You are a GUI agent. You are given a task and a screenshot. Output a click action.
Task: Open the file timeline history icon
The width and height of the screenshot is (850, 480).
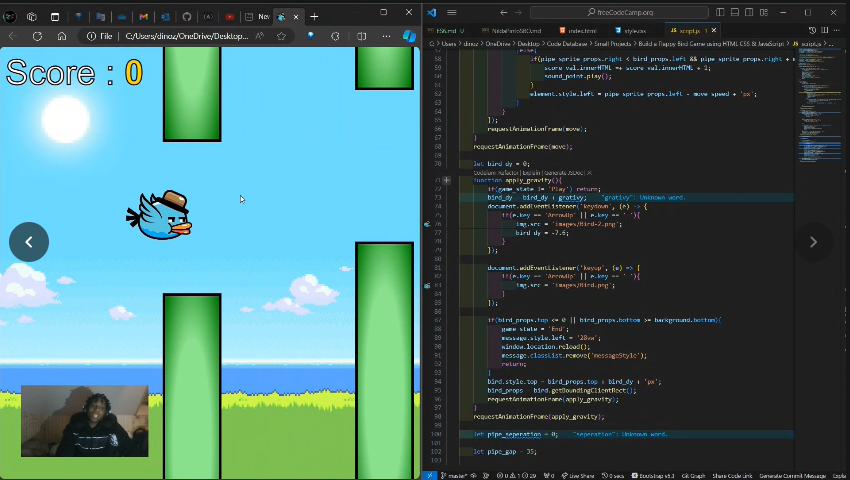[812, 30]
